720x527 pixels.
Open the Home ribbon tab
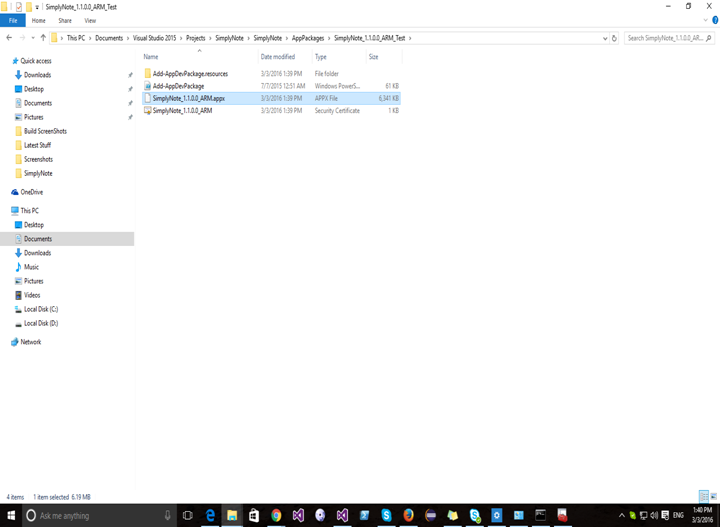(x=39, y=21)
